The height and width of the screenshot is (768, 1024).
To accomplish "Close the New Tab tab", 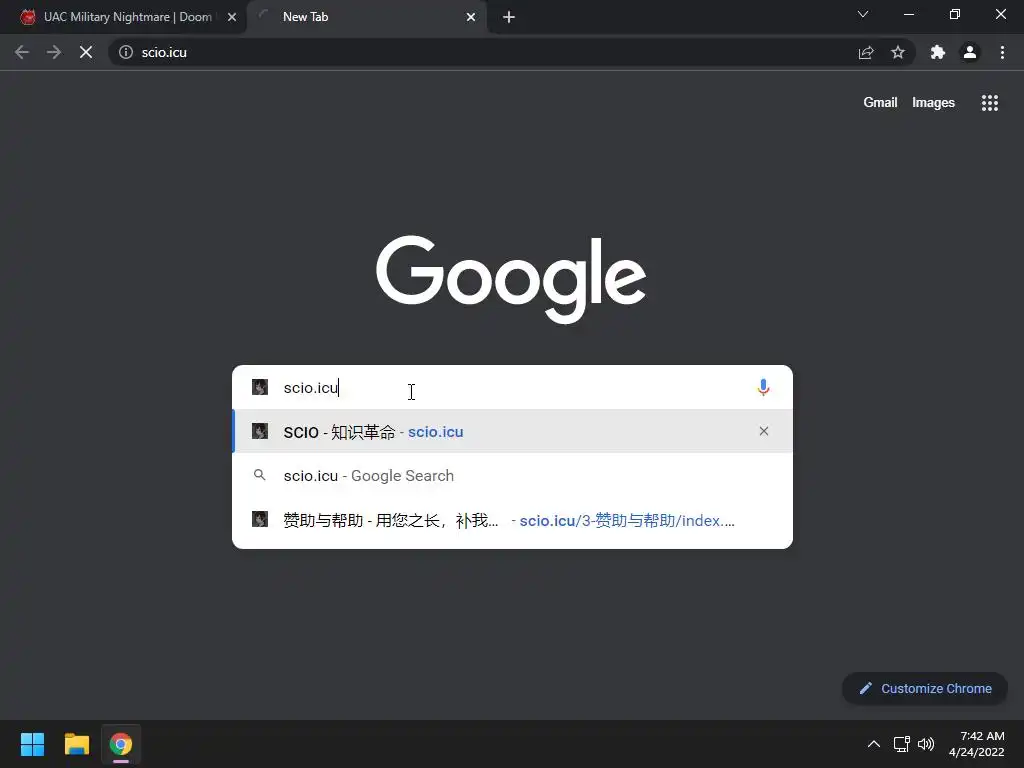I will (471, 17).
